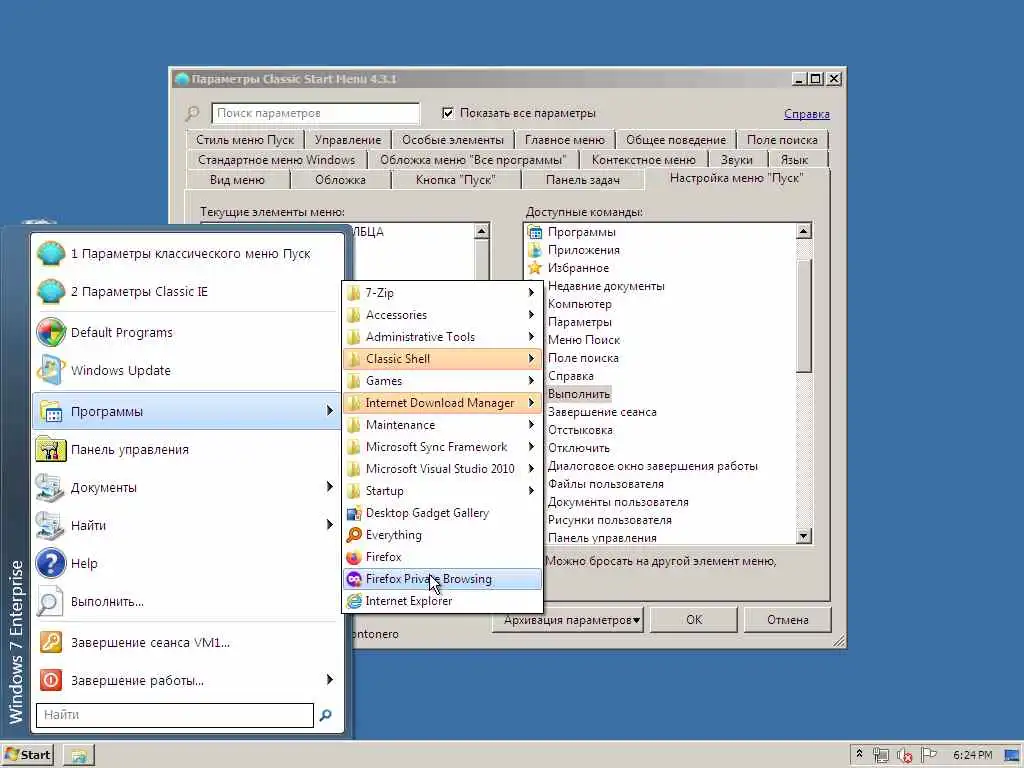Open Classic Start Menu settings shell icon
Viewport: 1024px width, 768px height.
coord(51,253)
